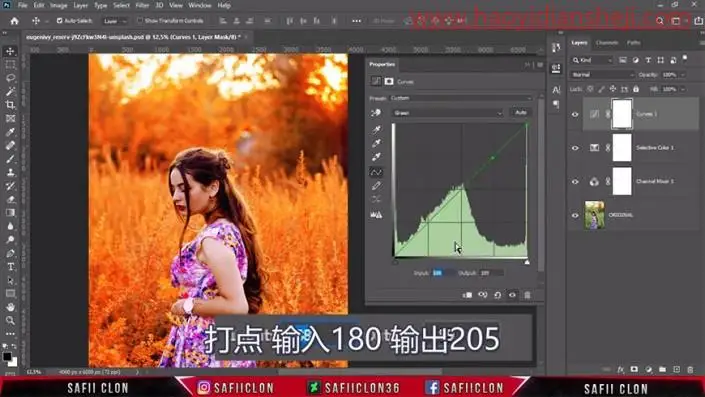This screenshot has width=705, height=397.
Task: Open the Image menu
Action: [x=58, y=5]
